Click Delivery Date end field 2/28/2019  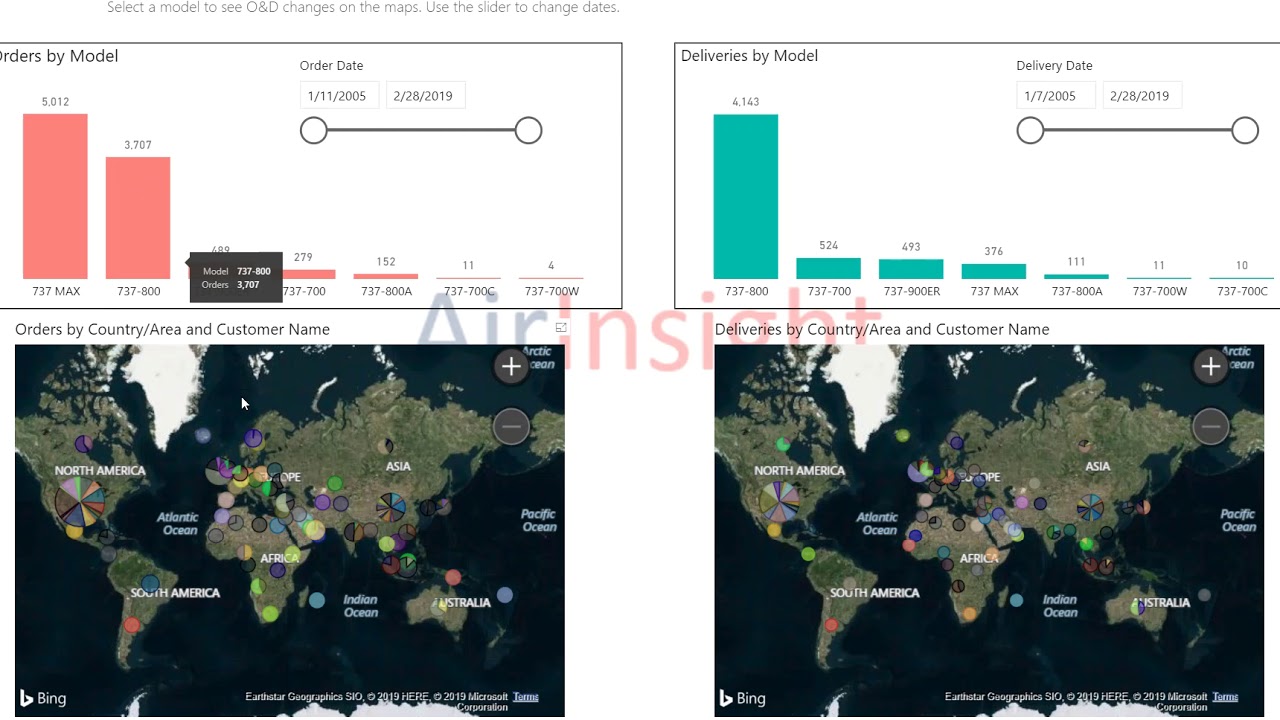1142,96
